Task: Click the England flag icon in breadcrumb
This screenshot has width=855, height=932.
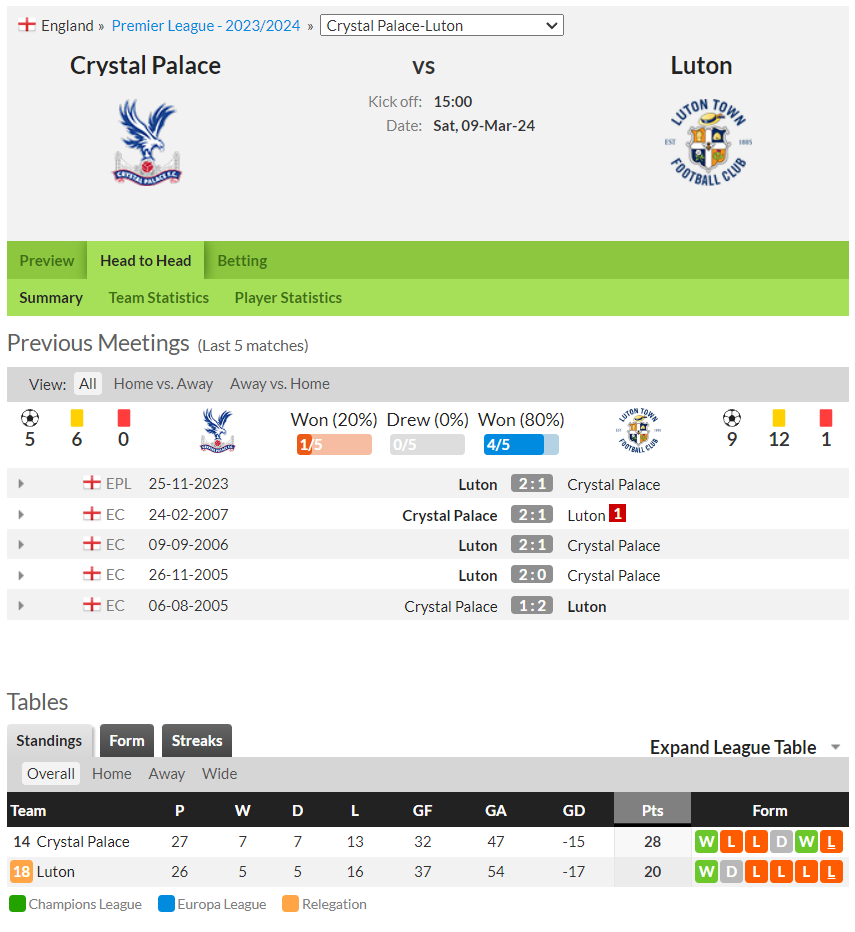Action: pyautogui.click(x=26, y=25)
